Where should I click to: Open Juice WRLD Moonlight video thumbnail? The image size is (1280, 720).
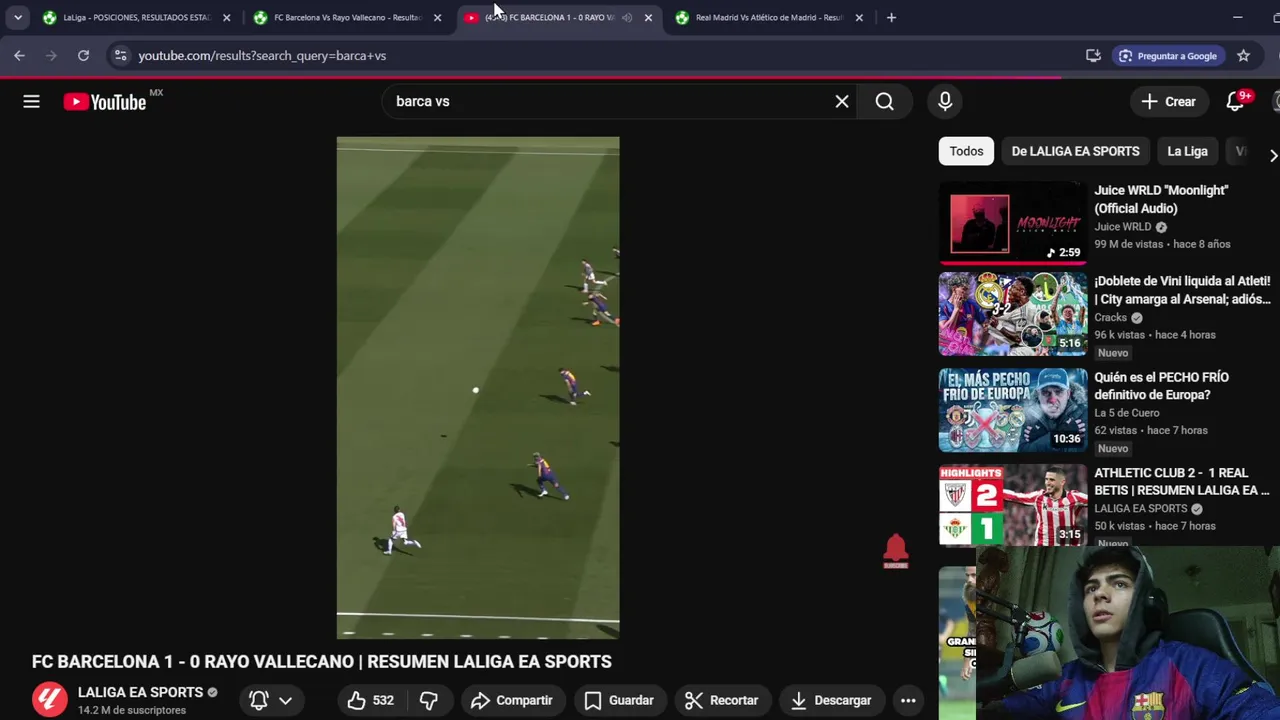click(1012, 222)
